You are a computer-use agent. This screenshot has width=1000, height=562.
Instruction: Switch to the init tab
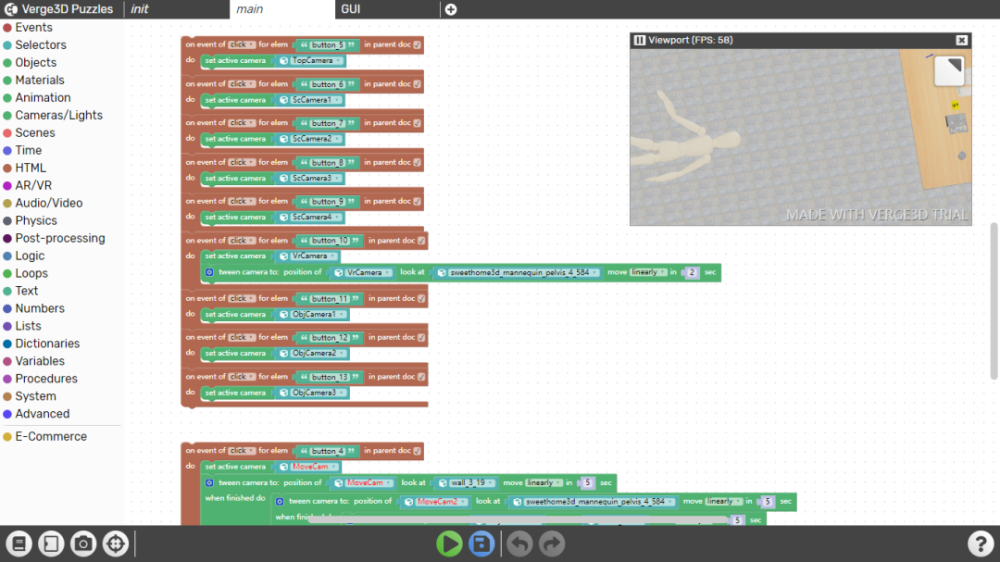pos(140,9)
